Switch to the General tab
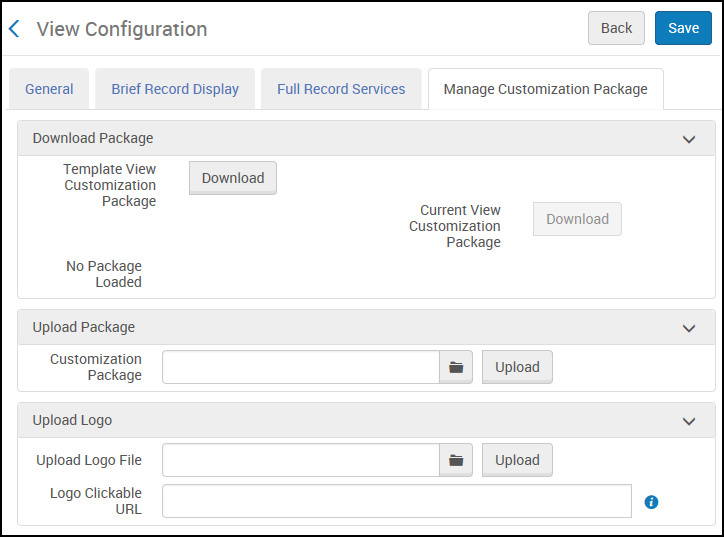Image resolution: width=724 pixels, height=537 pixels. [x=49, y=89]
